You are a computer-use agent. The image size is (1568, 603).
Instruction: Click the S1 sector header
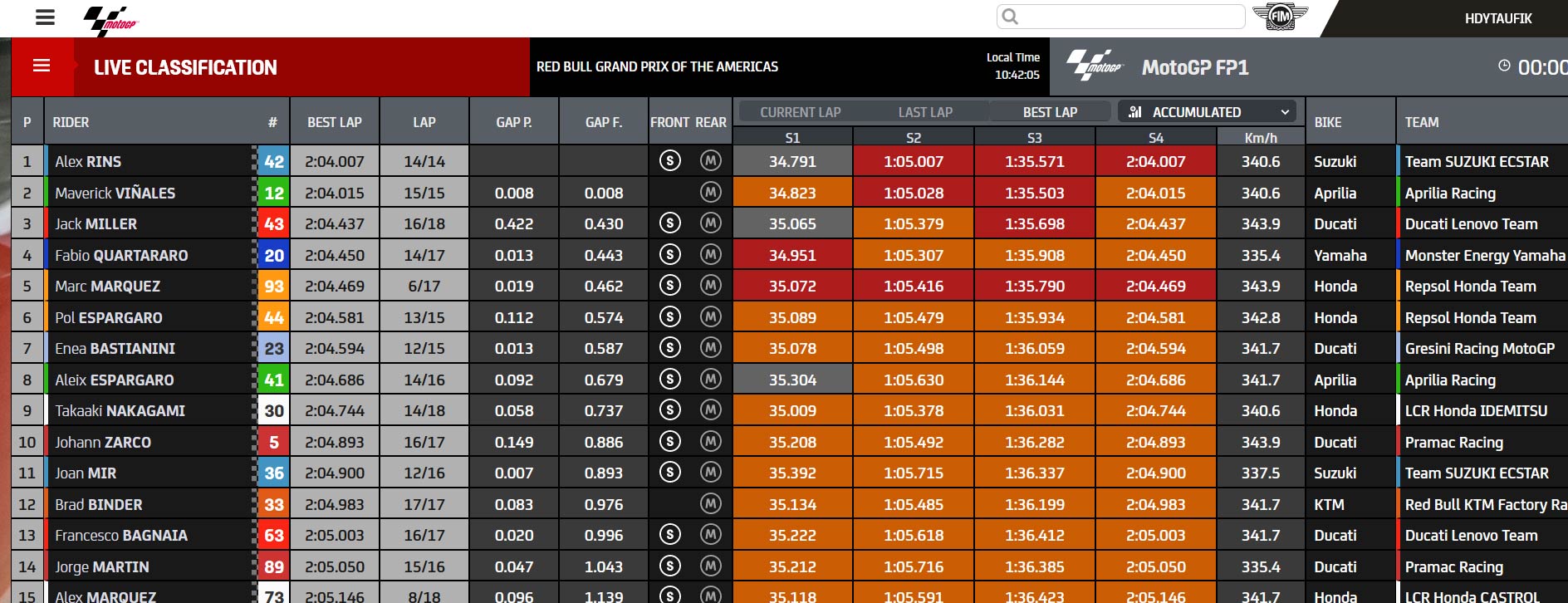click(x=792, y=138)
